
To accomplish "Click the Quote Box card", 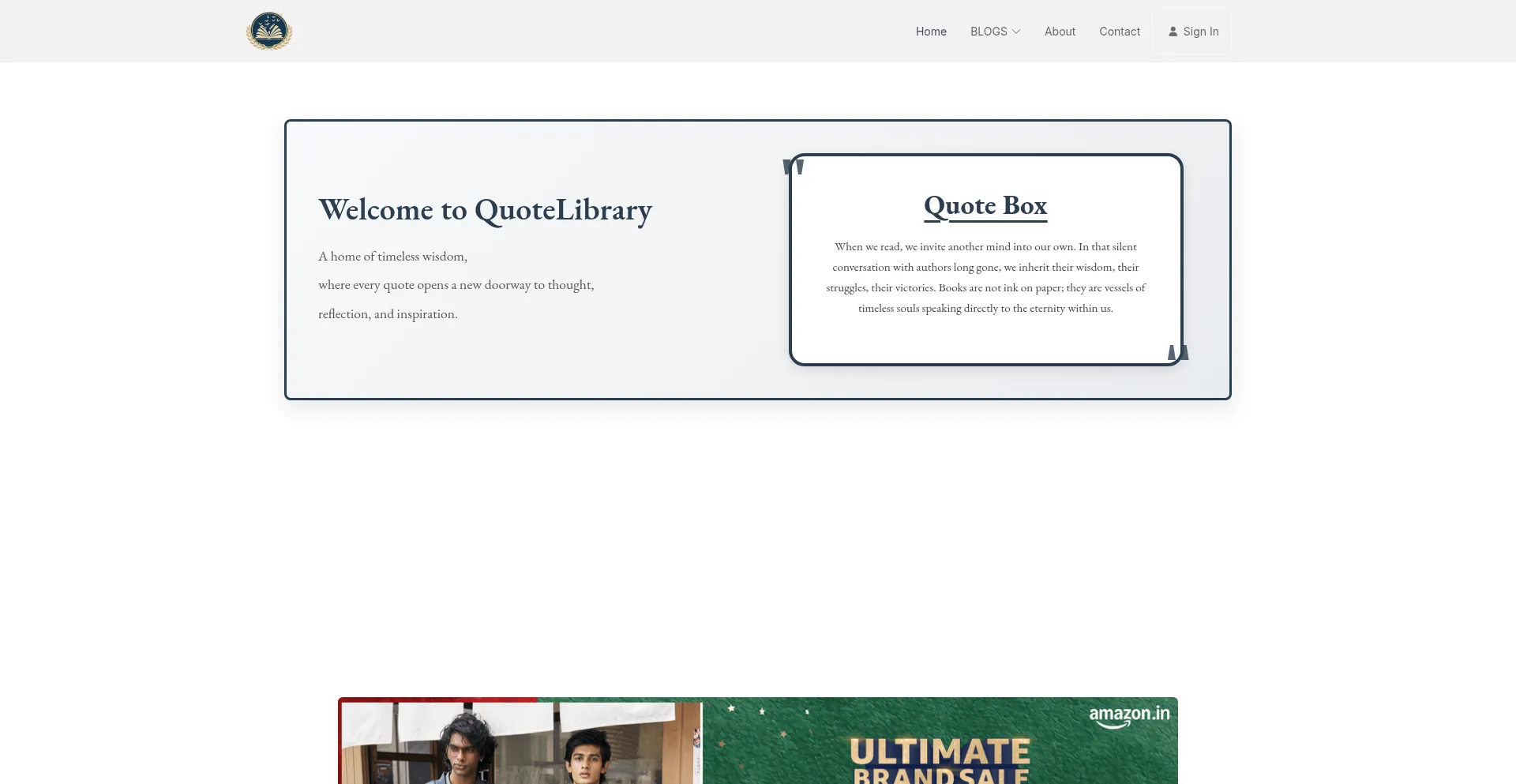I will click(x=985, y=261).
